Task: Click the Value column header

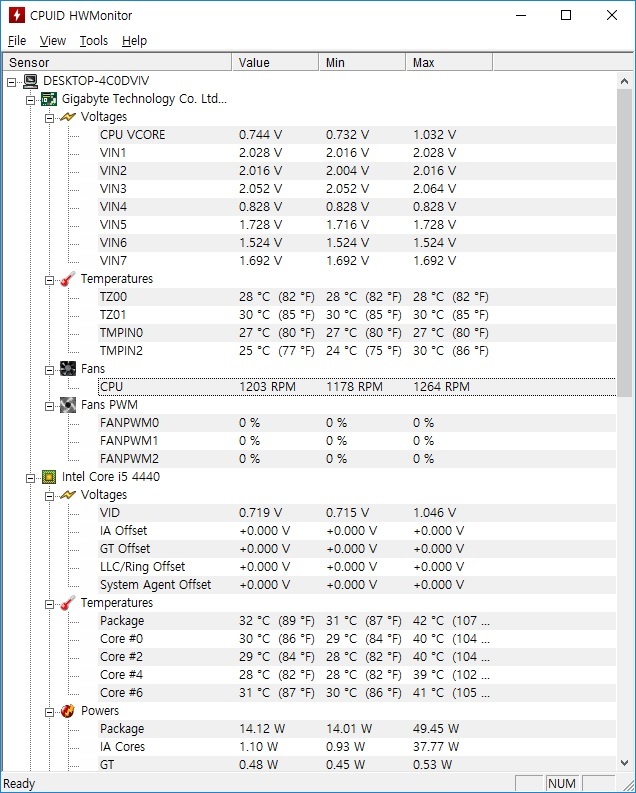Action: (276, 63)
